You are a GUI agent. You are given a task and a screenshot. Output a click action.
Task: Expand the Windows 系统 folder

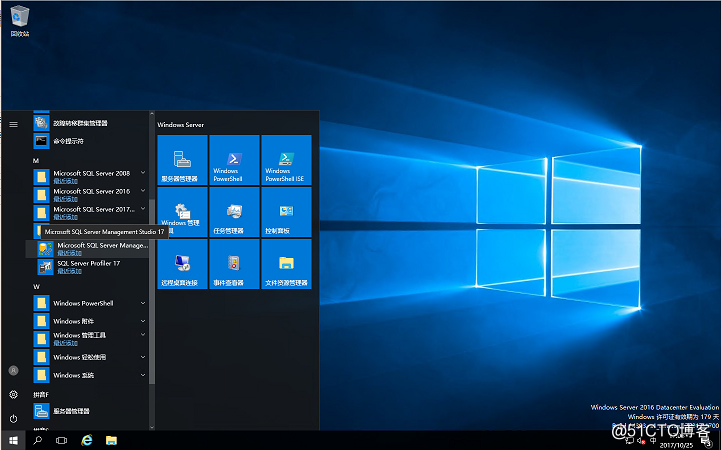(90, 375)
